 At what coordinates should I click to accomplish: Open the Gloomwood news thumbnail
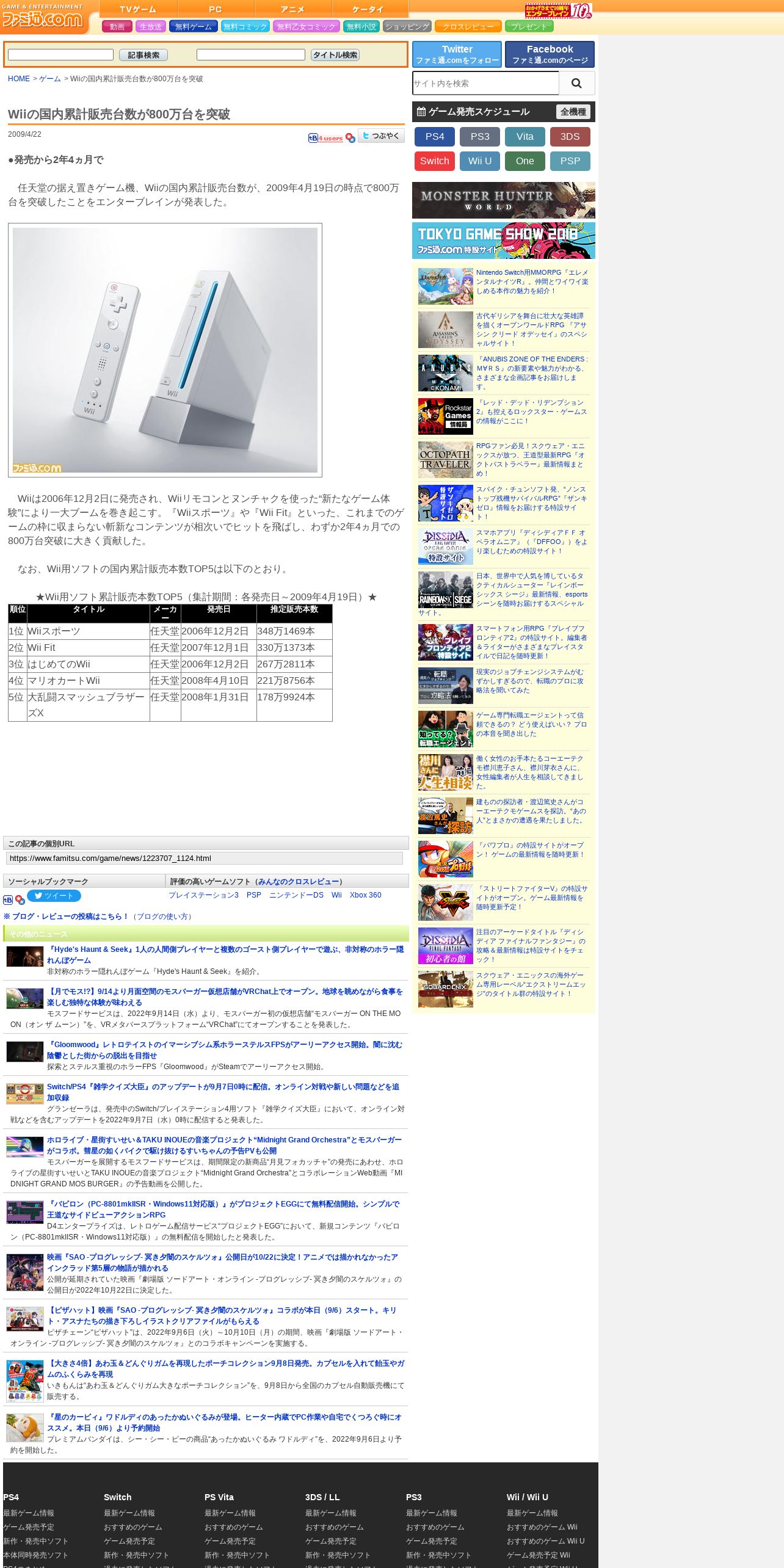point(25,1051)
